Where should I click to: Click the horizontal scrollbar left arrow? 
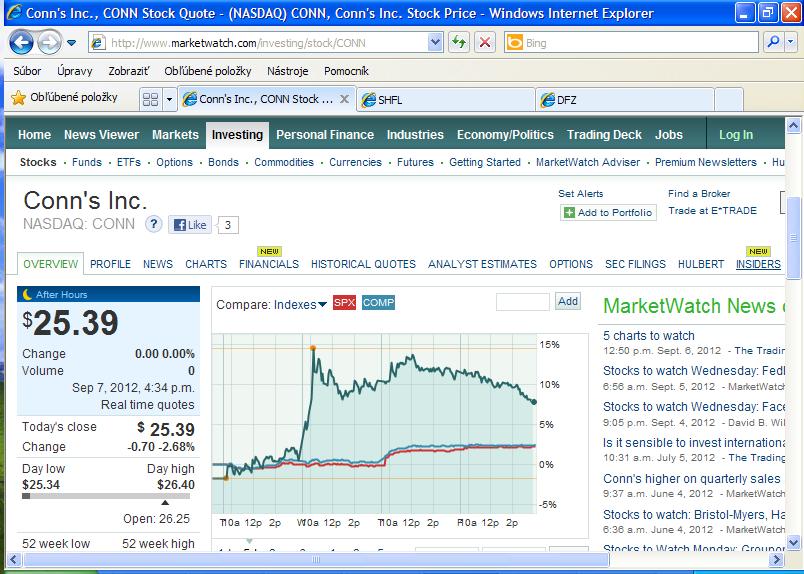pyautogui.click(x=13, y=559)
